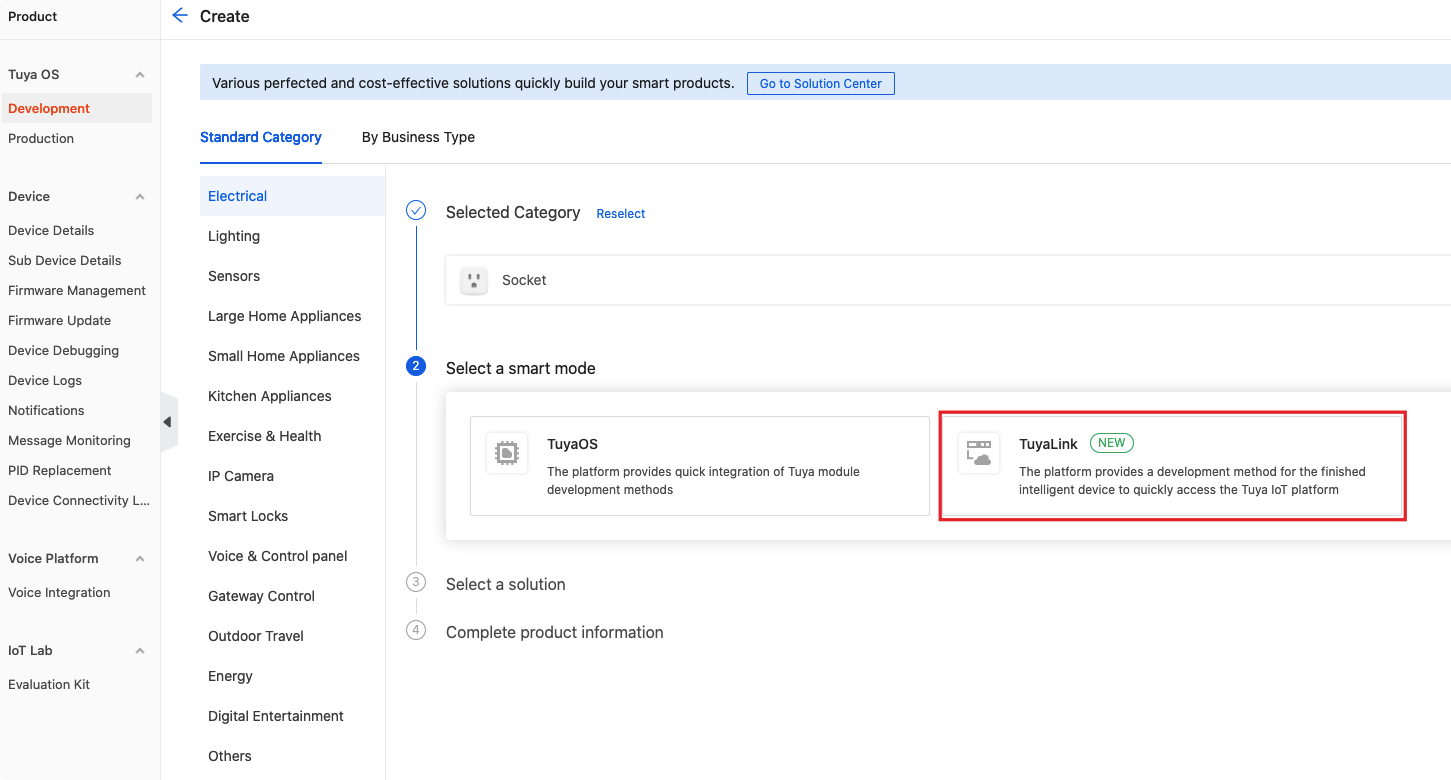Collapse the Voice Platform menu section
1451x780 pixels.
coord(140,559)
